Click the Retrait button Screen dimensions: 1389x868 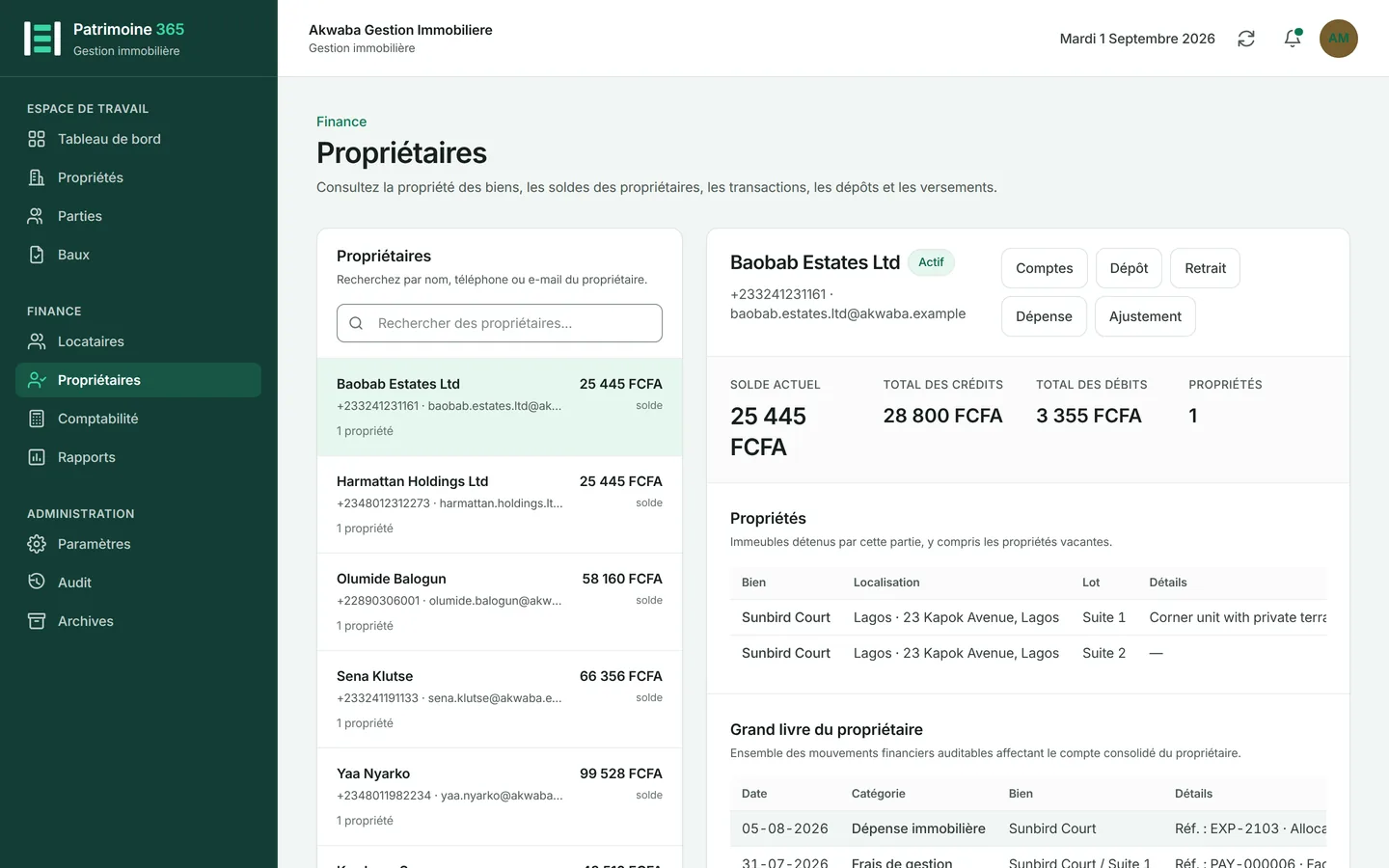point(1205,268)
